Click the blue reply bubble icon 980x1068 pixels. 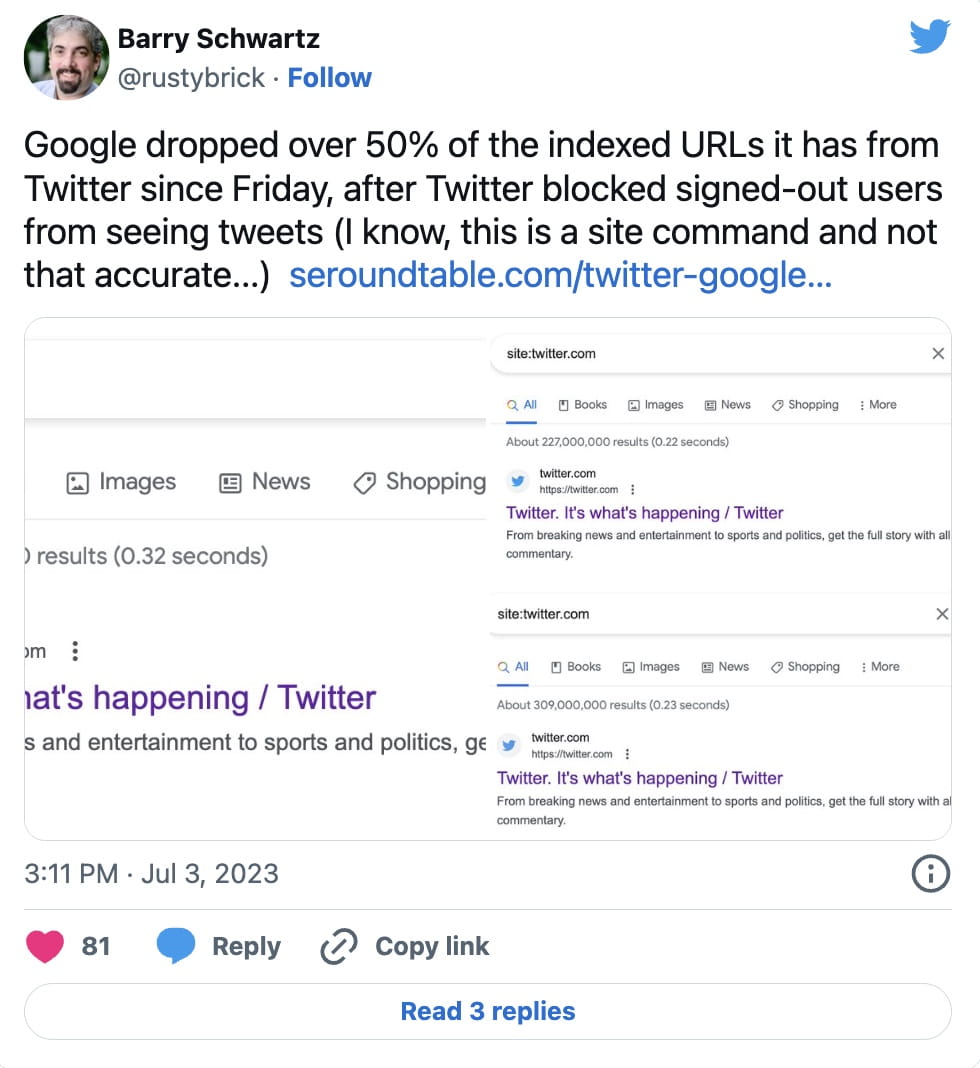[176, 946]
